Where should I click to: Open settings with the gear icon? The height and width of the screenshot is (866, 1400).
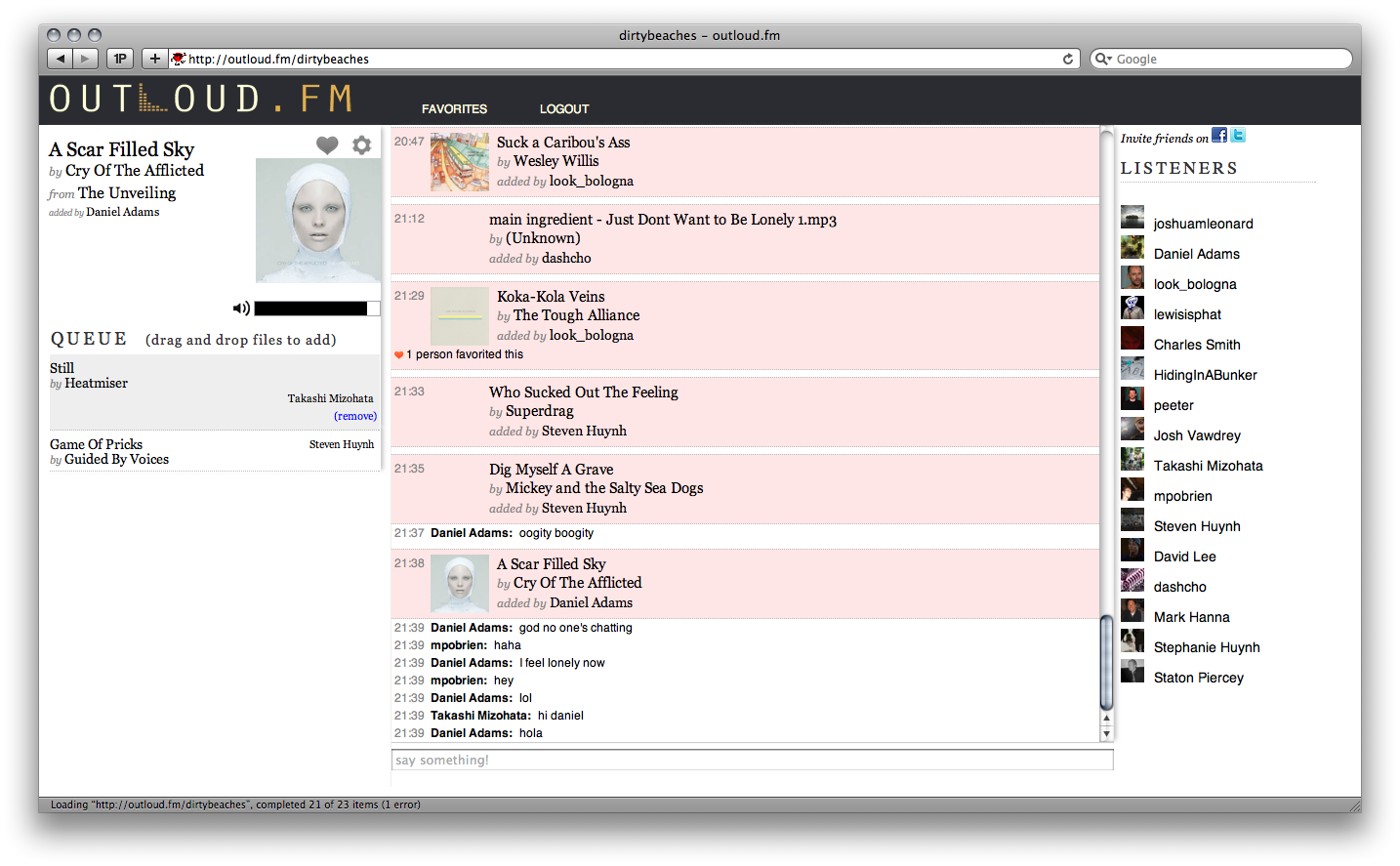361,145
